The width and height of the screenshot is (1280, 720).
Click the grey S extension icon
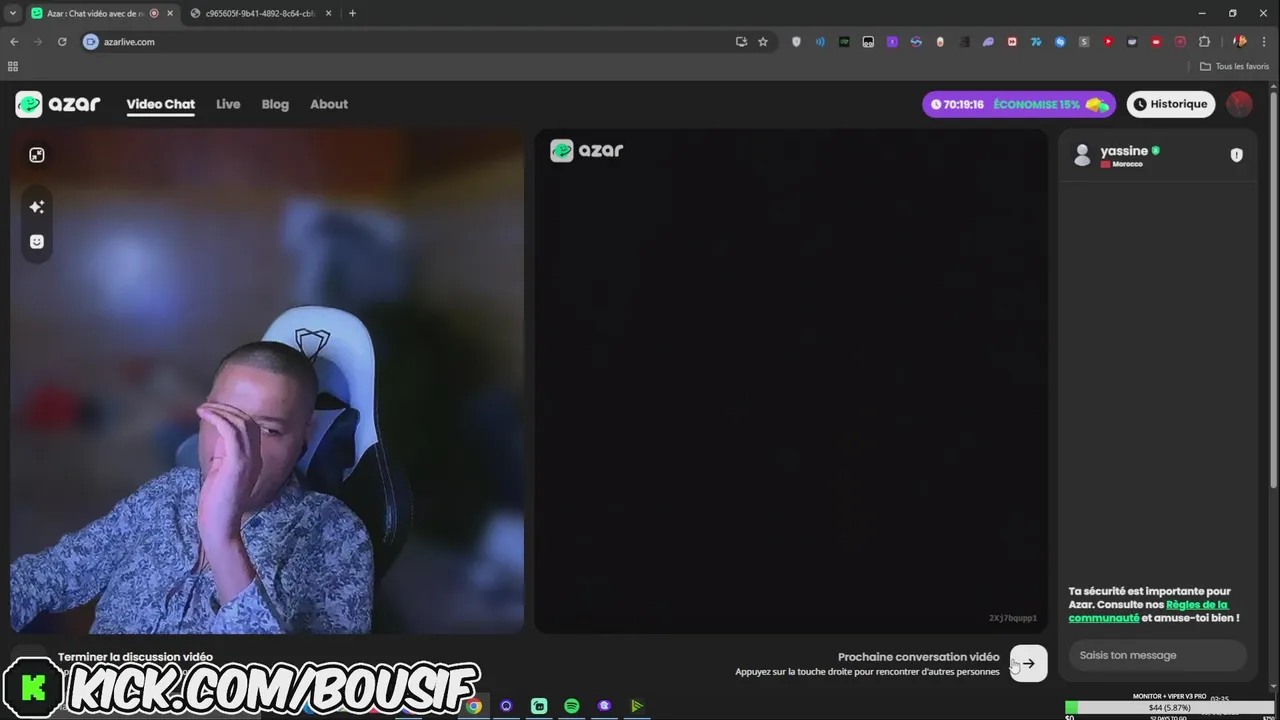click(x=1084, y=42)
